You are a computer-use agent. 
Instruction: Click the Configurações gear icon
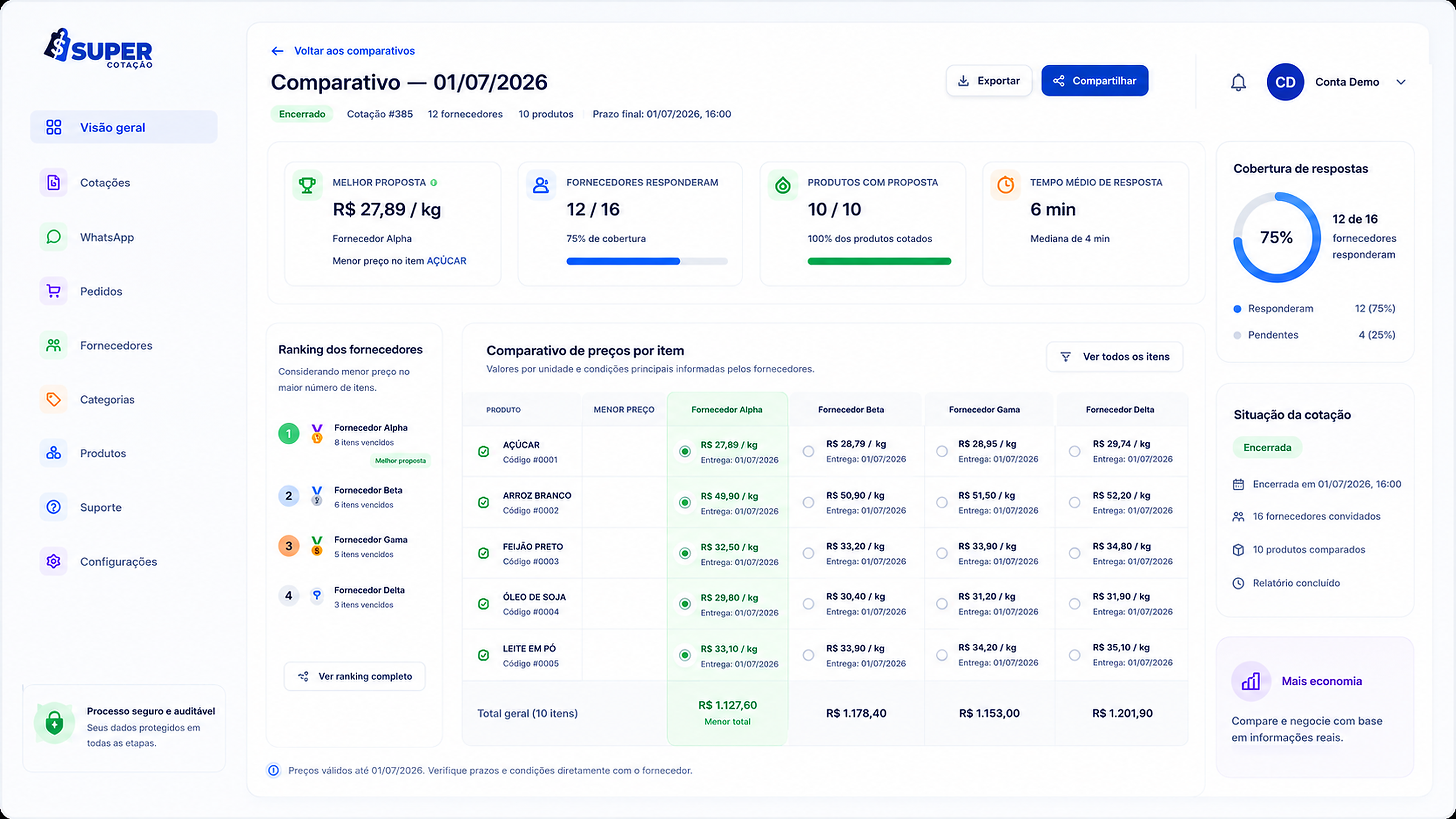click(x=54, y=561)
